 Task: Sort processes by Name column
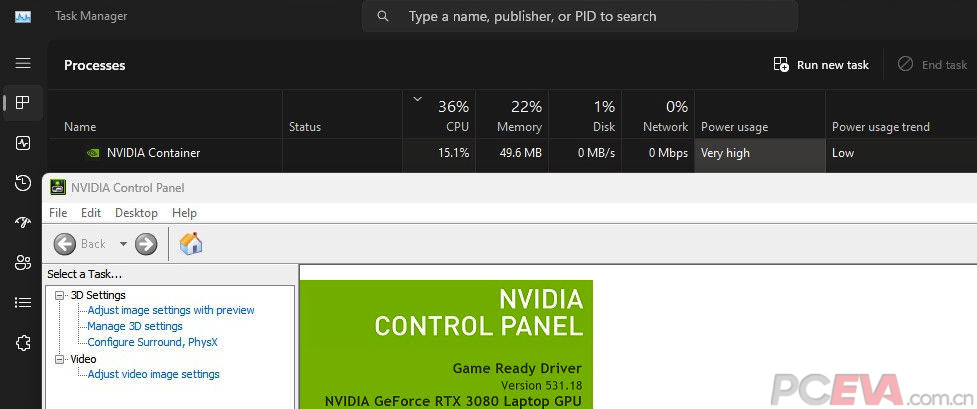[x=164, y=114]
